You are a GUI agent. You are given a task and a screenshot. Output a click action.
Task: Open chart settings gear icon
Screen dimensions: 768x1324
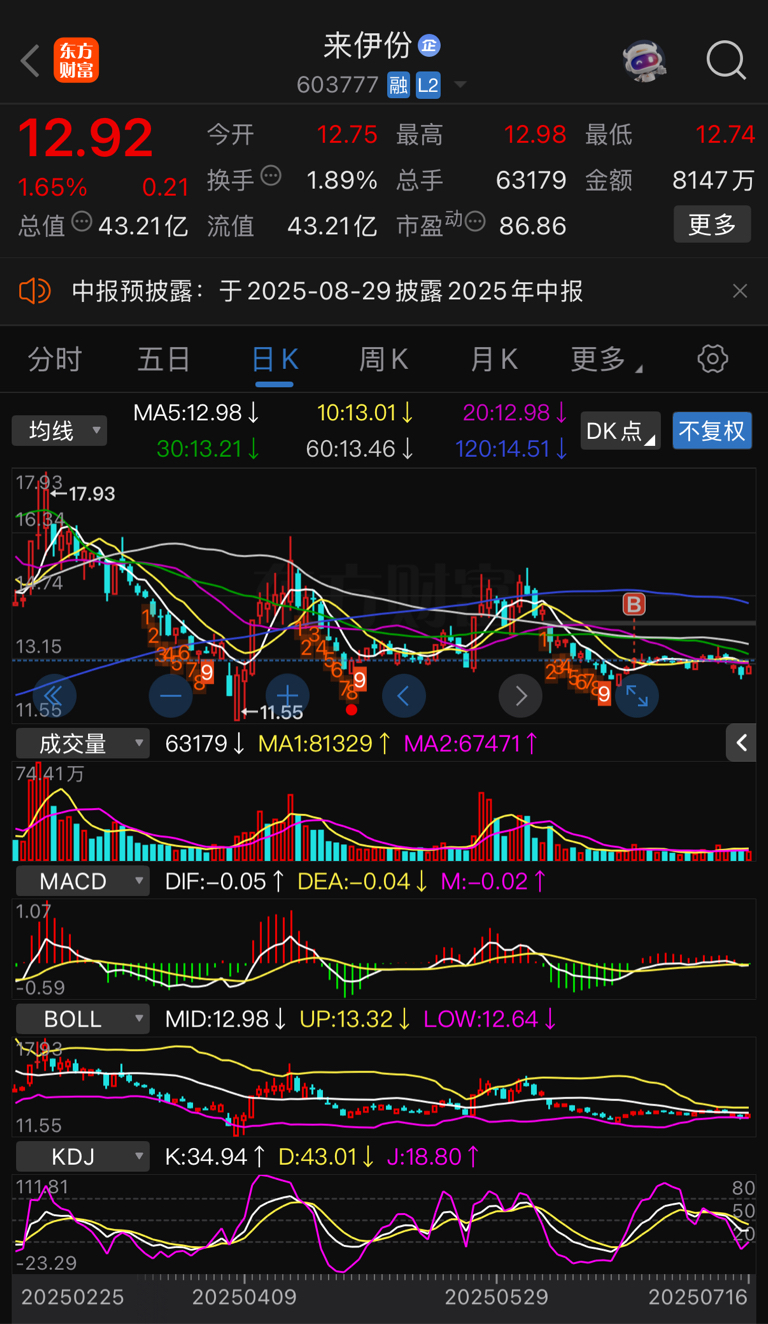(x=713, y=359)
